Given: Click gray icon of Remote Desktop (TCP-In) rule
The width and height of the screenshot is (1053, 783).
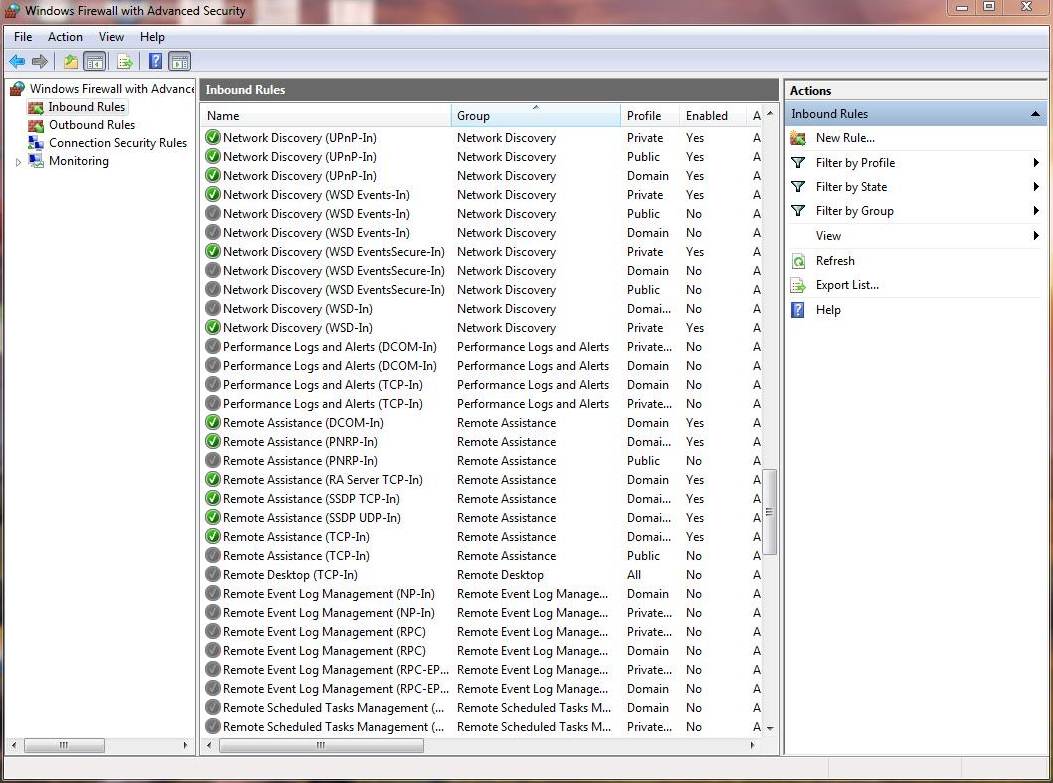Looking at the screenshot, I should click(213, 575).
